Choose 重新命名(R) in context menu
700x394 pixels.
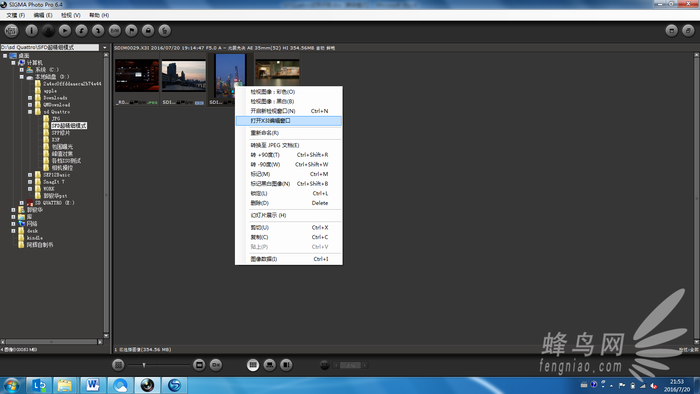coord(288,133)
